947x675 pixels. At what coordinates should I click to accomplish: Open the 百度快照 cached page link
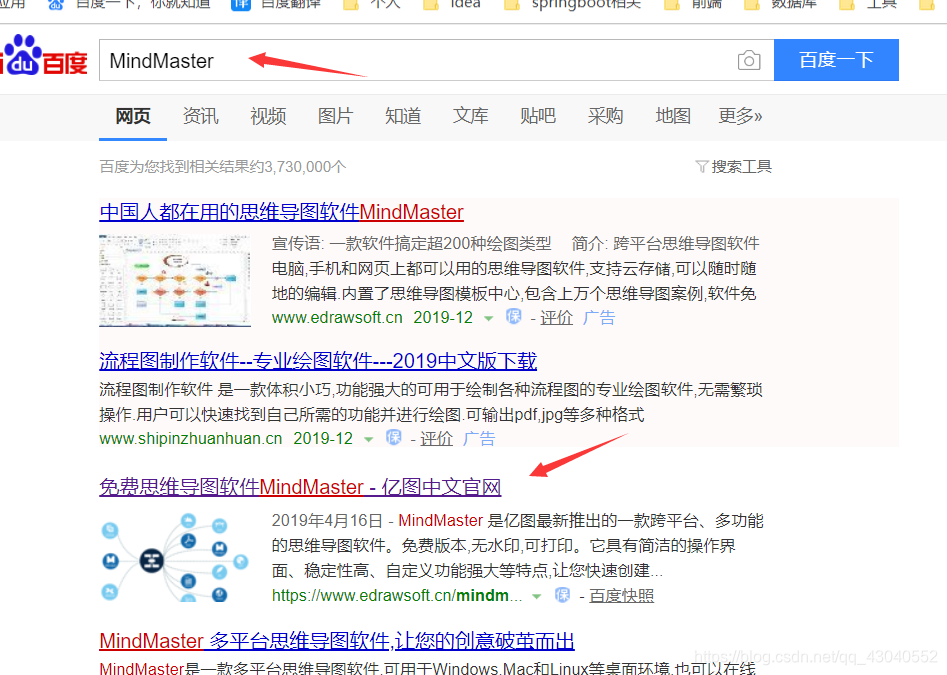(x=621, y=596)
